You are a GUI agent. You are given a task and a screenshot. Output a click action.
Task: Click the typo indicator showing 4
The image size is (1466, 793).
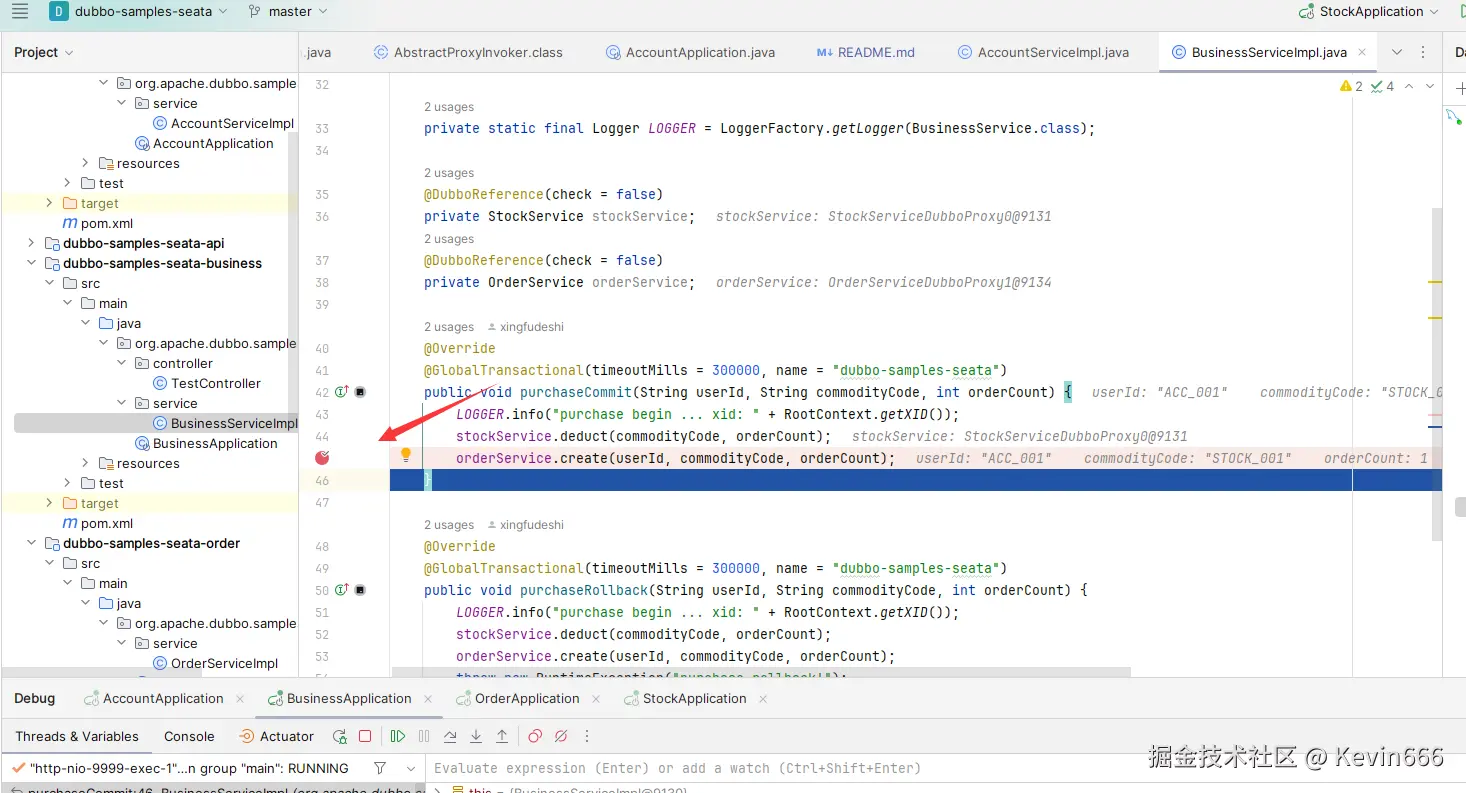pos(1382,86)
